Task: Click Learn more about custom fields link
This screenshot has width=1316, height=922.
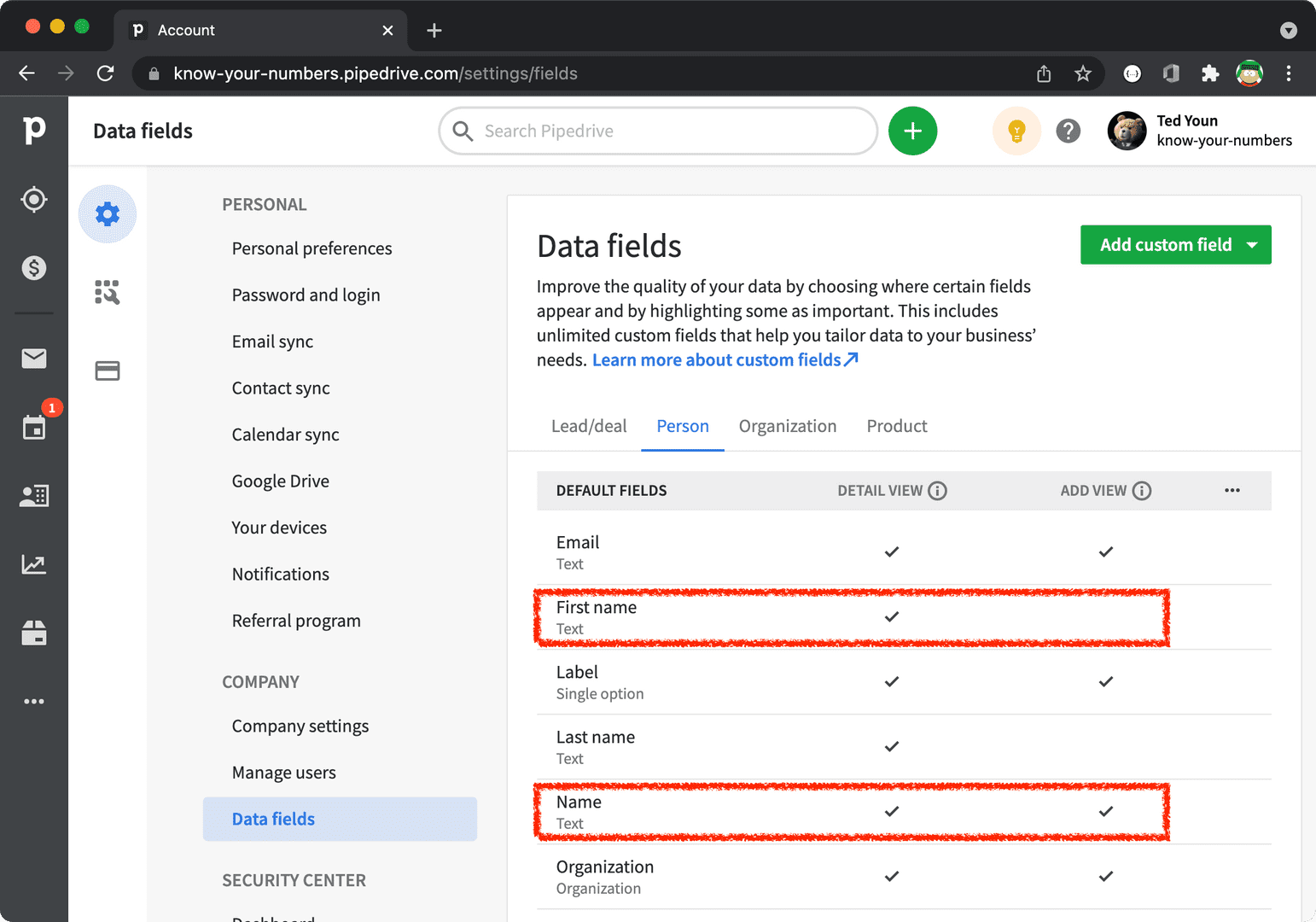Action: [x=725, y=360]
